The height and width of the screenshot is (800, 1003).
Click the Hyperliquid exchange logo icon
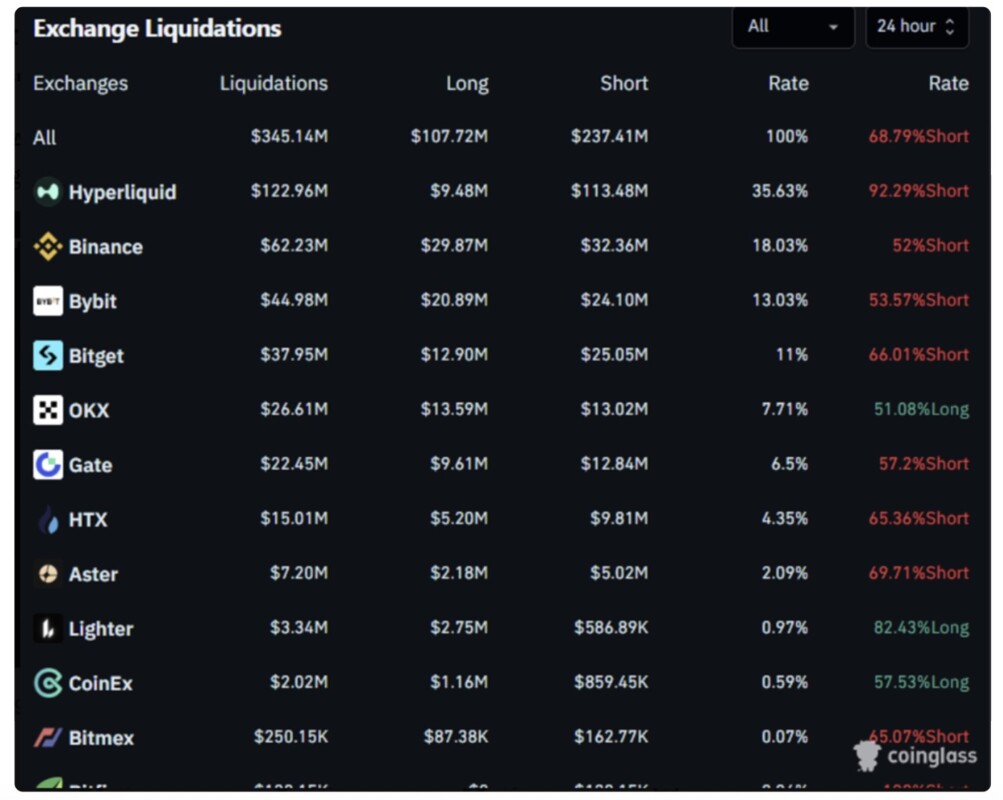pos(47,192)
